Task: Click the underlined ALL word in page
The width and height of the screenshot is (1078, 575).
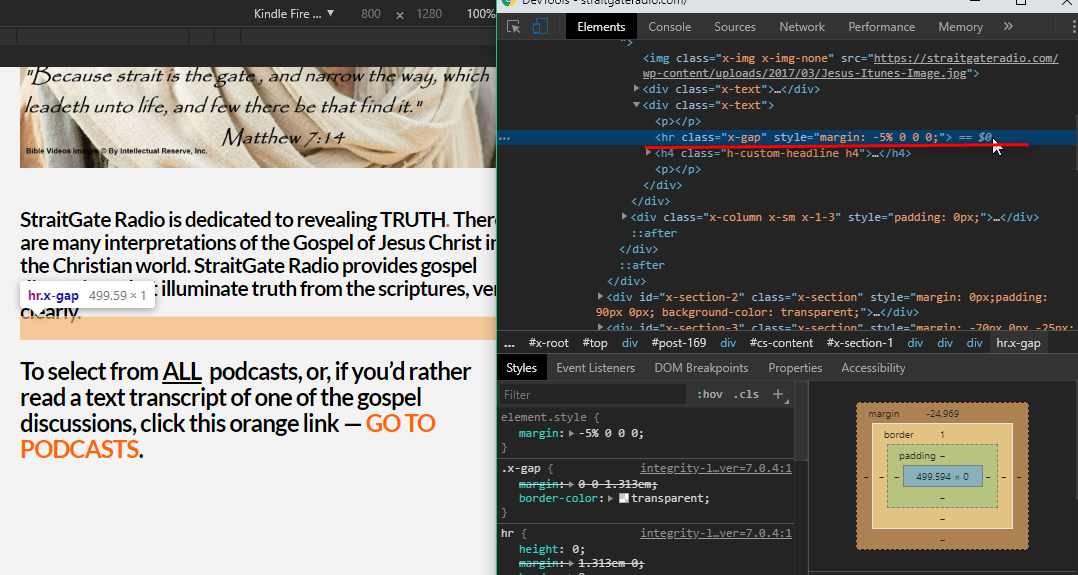Action: [182, 371]
